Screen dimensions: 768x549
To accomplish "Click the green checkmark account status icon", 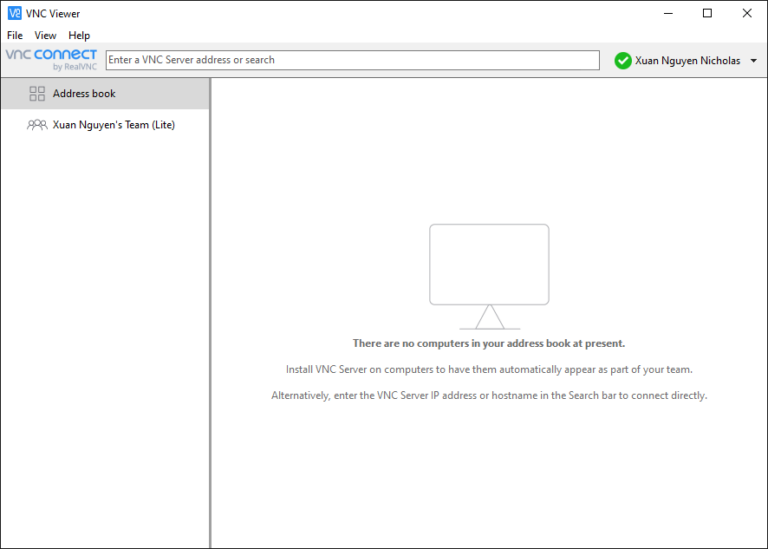I will click(x=623, y=61).
